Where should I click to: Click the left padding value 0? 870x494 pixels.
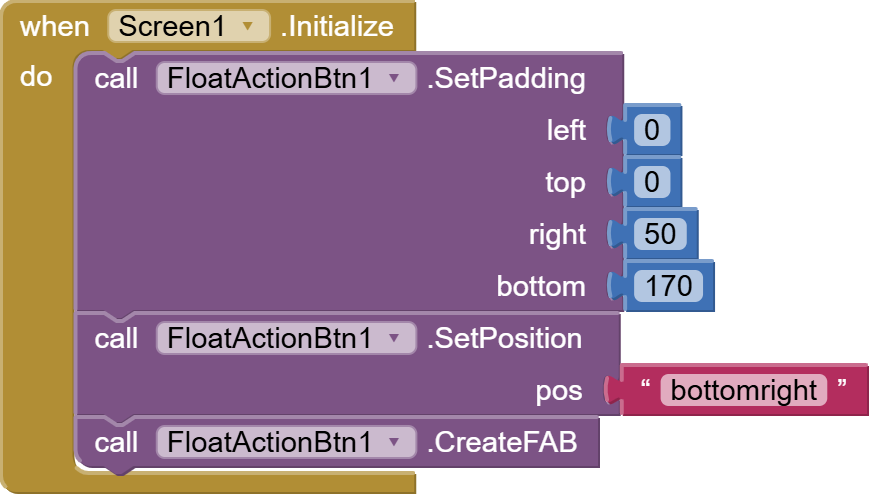(652, 131)
